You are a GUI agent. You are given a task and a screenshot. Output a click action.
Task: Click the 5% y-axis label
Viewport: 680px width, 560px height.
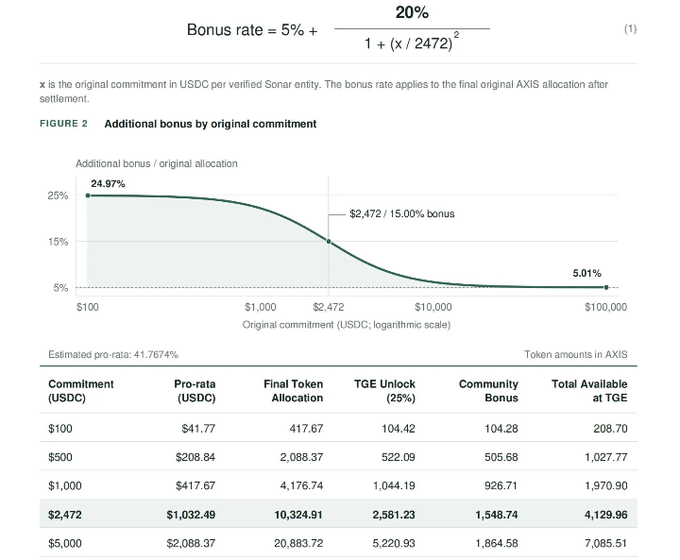click(x=61, y=288)
